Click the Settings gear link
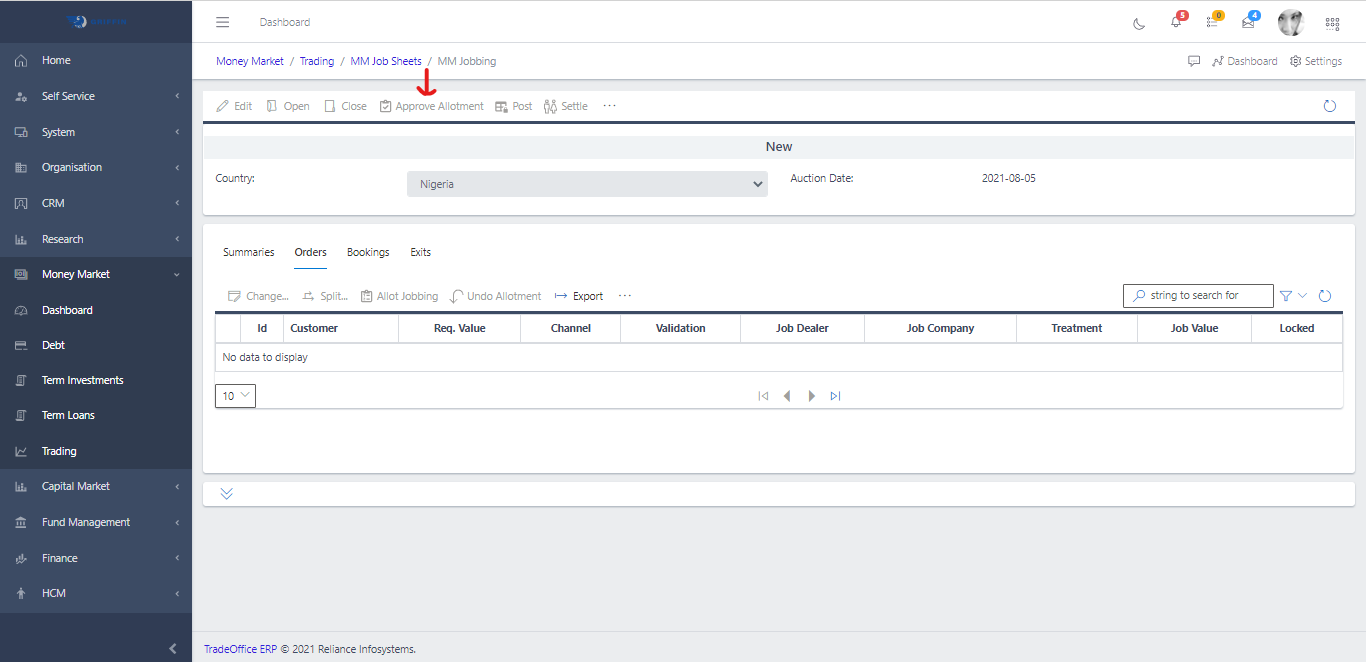Image resolution: width=1366 pixels, height=662 pixels. (1316, 61)
